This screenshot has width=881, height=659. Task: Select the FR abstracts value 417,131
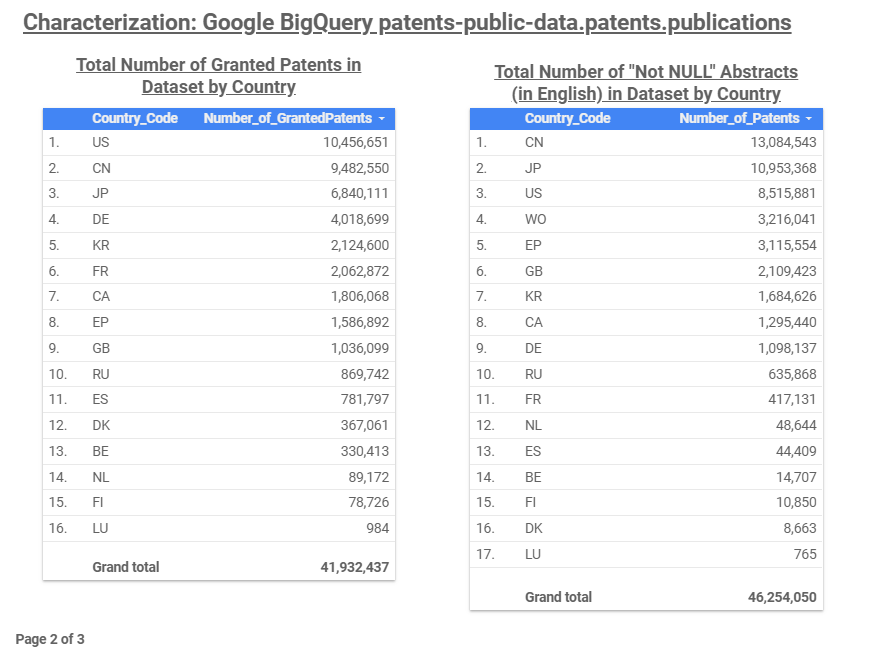point(792,399)
